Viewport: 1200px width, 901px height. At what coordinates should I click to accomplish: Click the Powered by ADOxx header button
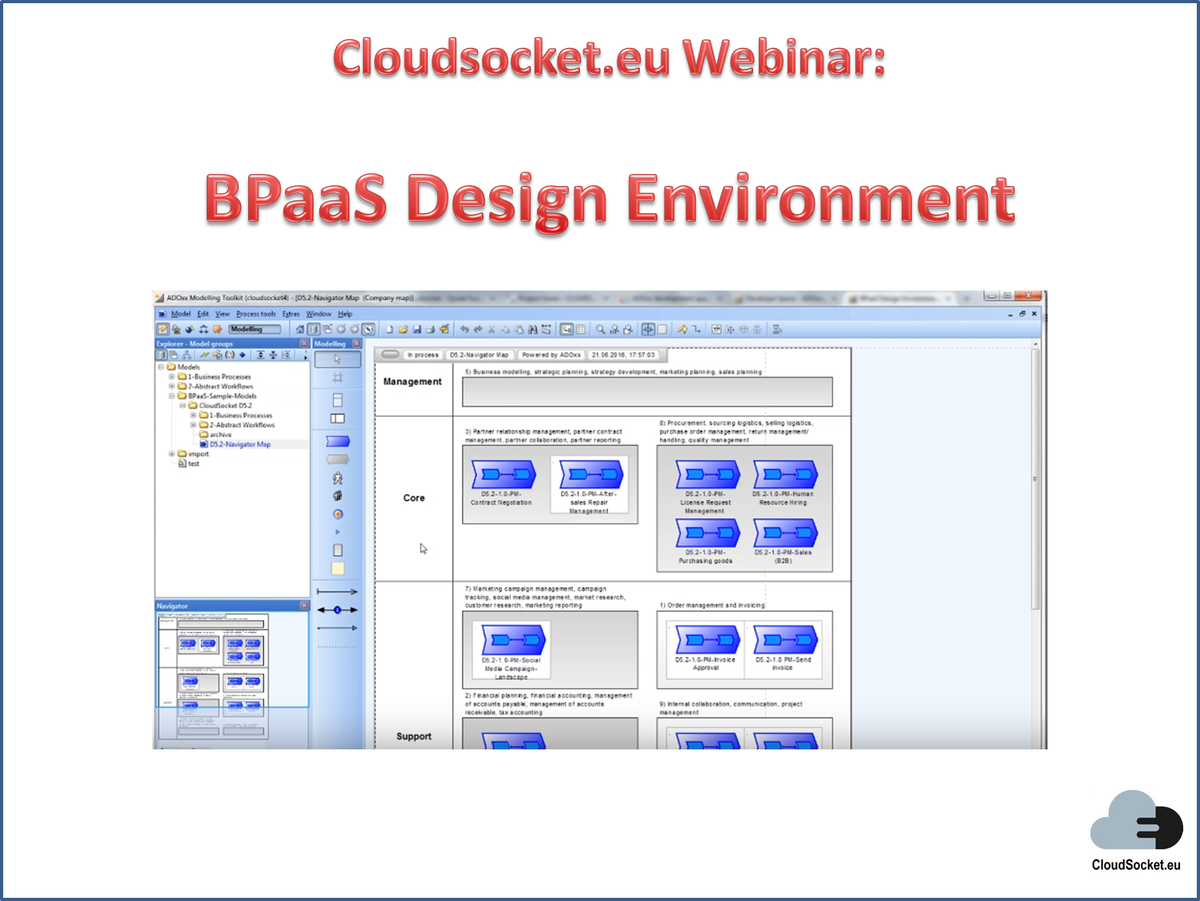coord(552,354)
